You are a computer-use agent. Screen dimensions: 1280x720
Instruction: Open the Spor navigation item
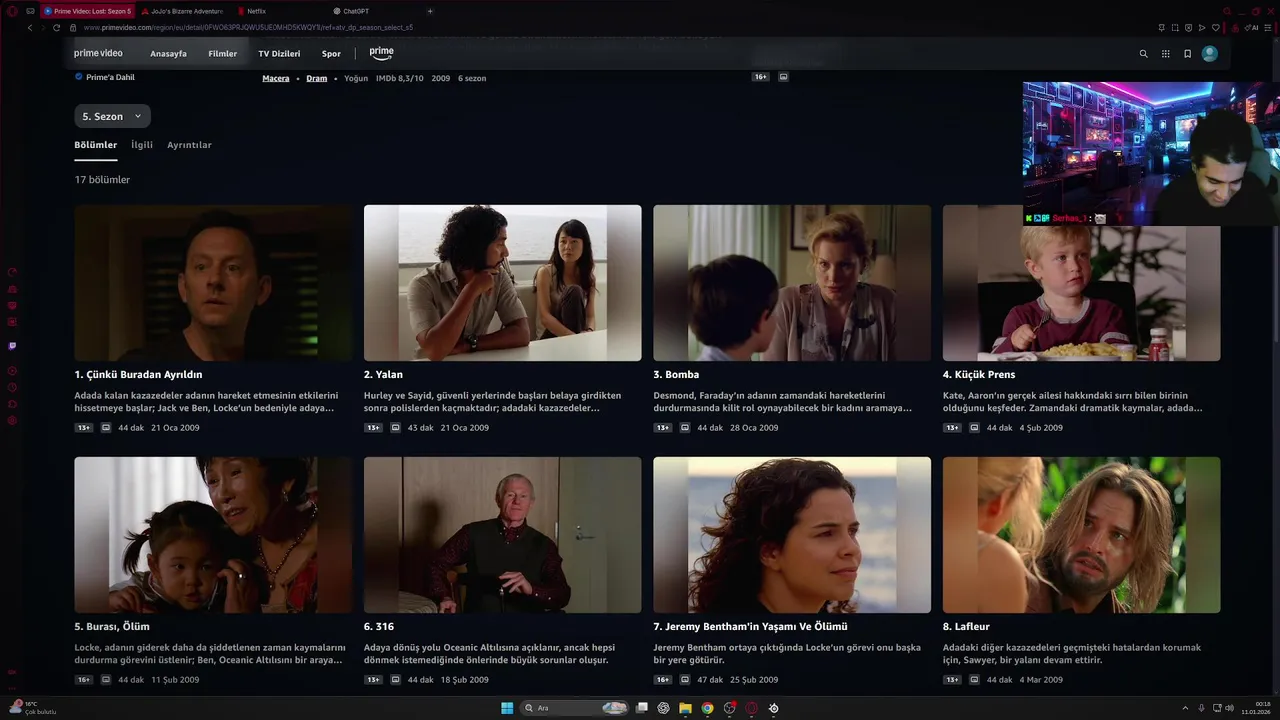pos(331,54)
